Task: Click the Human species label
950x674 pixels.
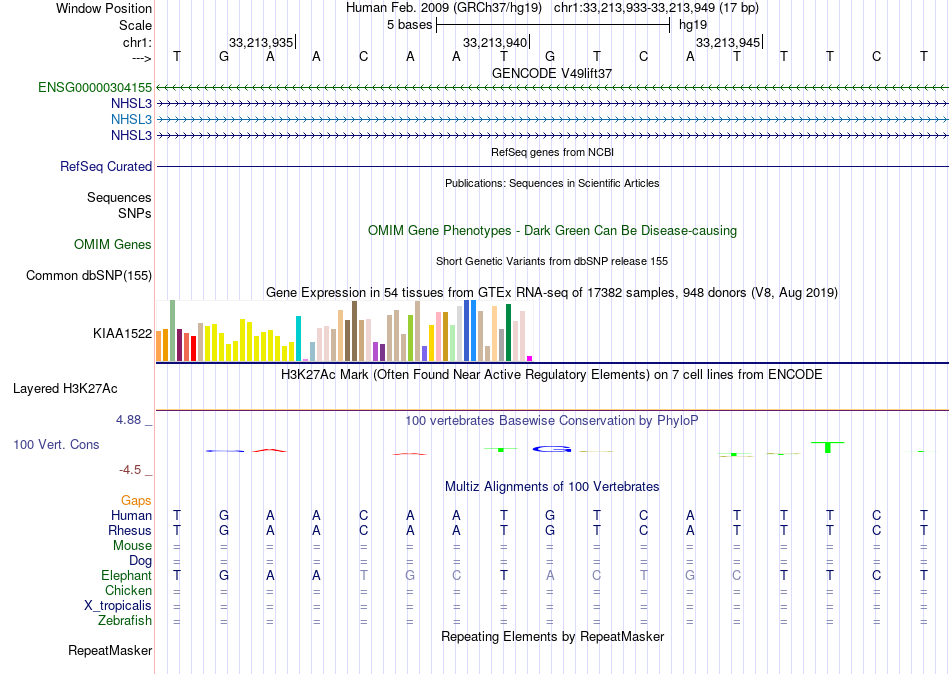Action: tap(131, 516)
